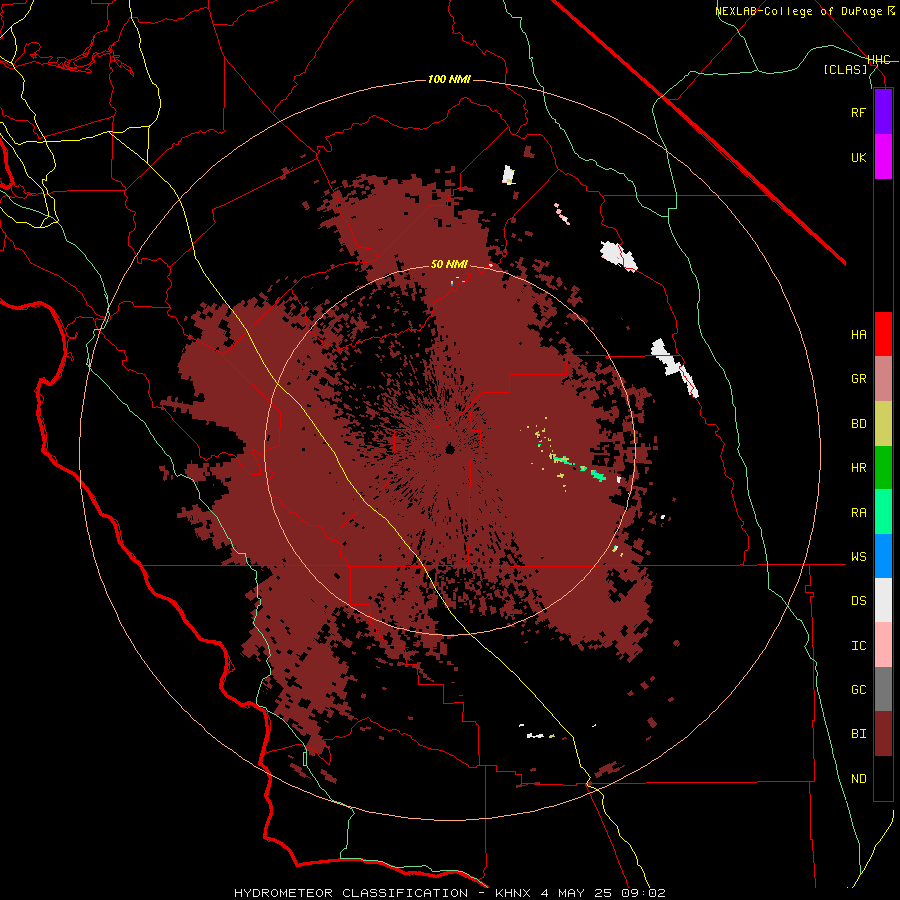Click the BD yellow legend swatch
900x900 pixels.
[883, 424]
